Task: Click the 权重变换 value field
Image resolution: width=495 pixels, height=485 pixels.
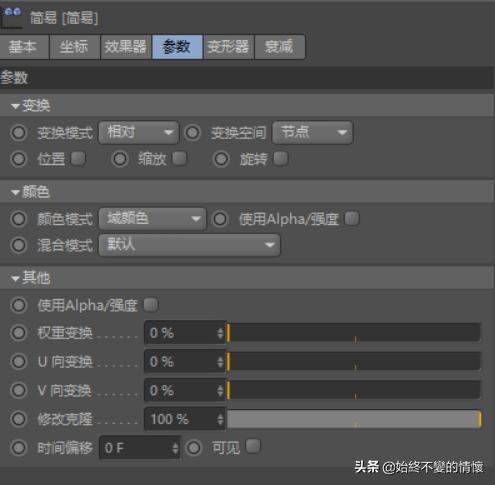Action: (x=185, y=333)
